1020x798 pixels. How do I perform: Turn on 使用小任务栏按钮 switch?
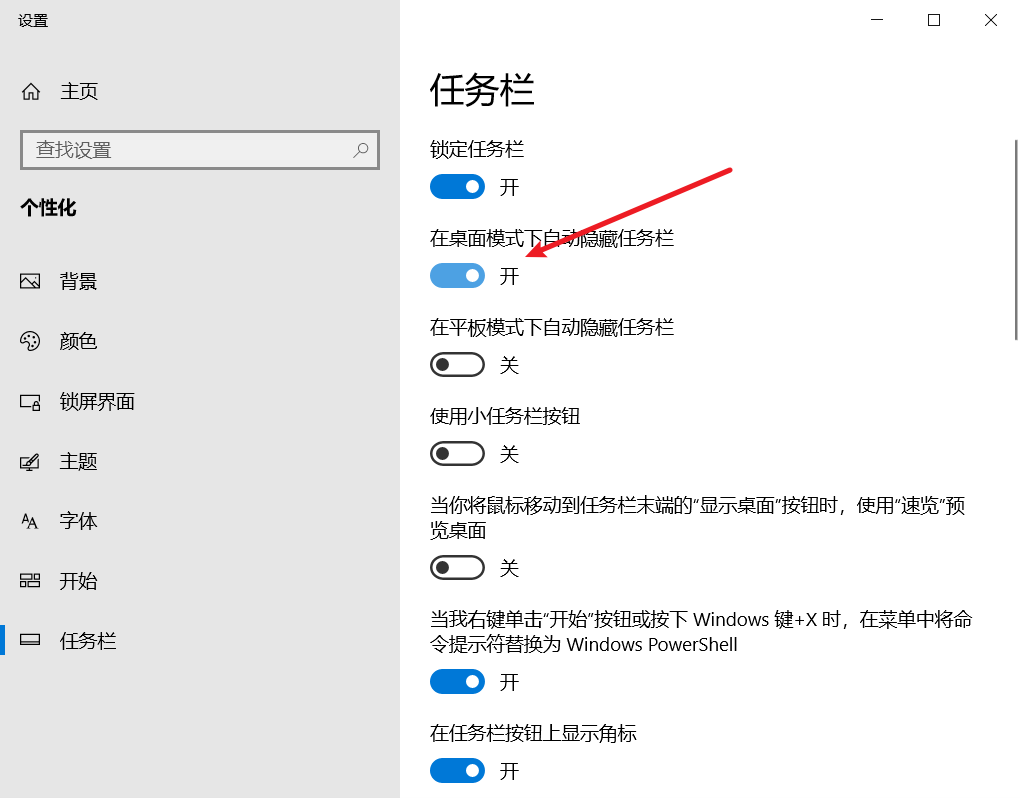point(457,453)
